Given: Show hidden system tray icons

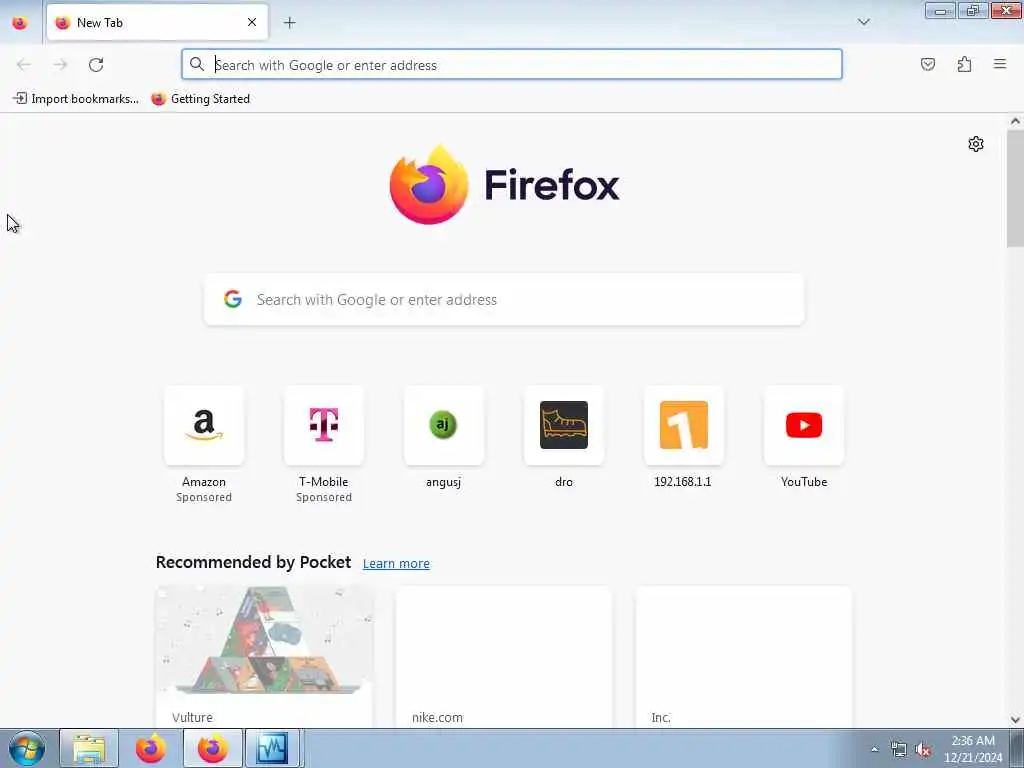Looking at the screenshot, I should click(874, 749).
